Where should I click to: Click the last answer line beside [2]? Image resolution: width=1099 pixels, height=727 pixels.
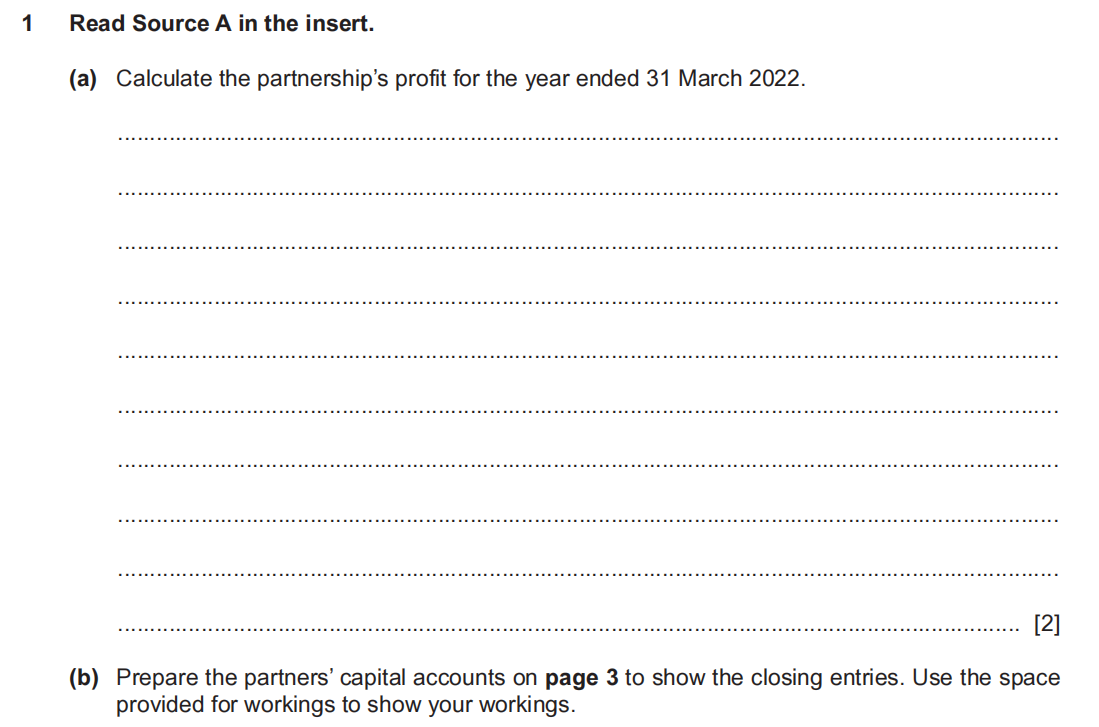click(x=570, y=629)
